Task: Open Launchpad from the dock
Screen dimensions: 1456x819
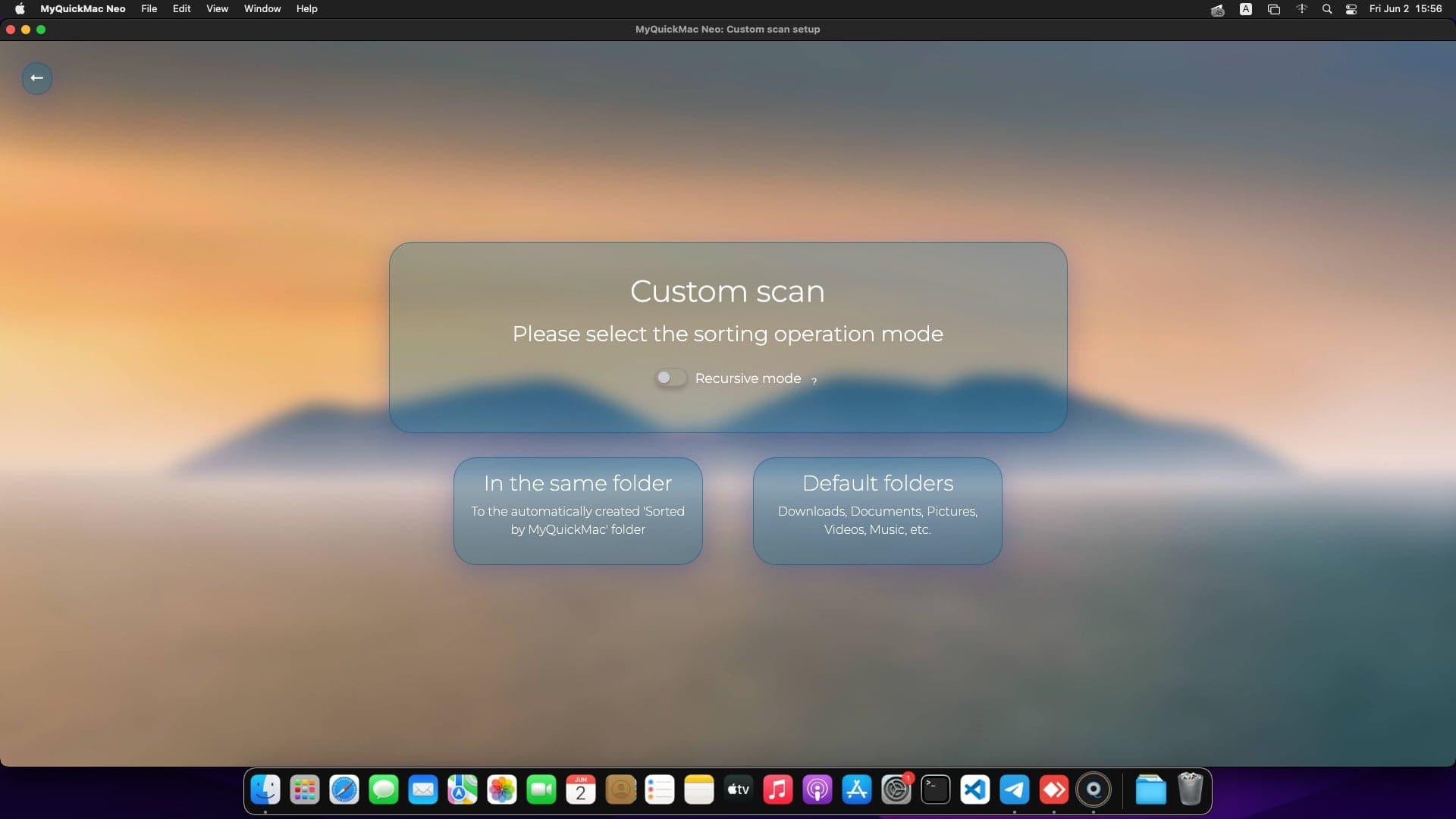Action: coord(305,790)
